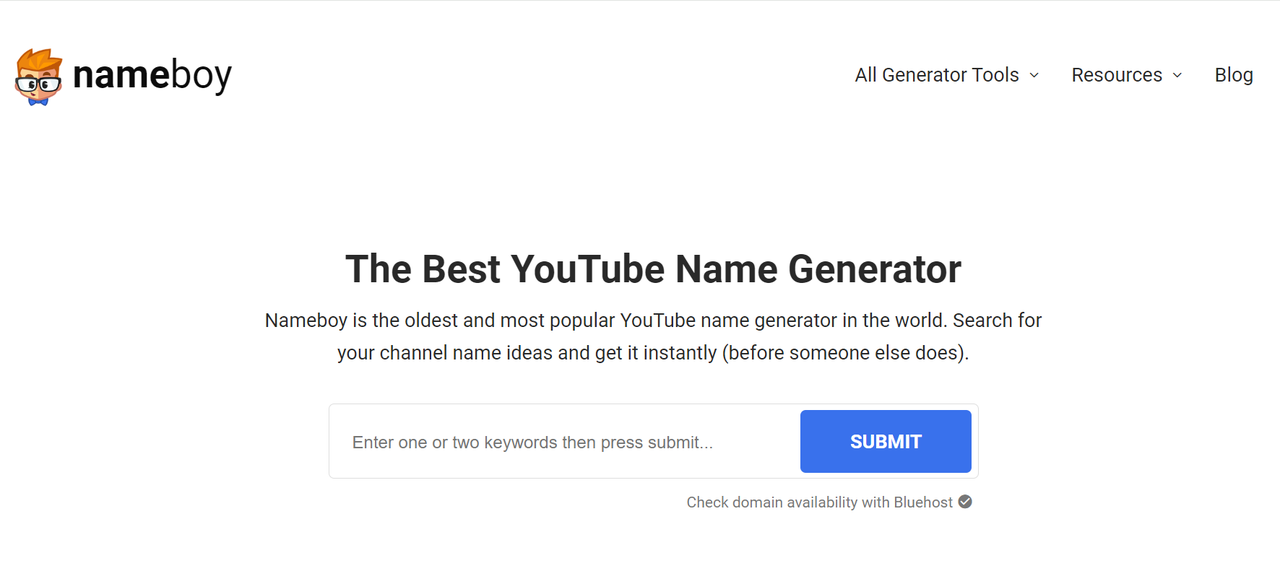Focus the keywords input field
Viewport: 1280px width, 571px height.
pos(565,442)
